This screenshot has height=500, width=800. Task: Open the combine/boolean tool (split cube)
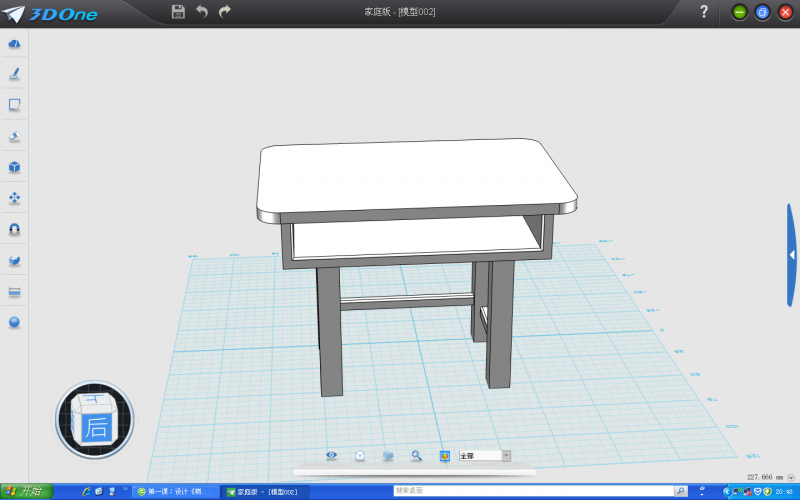pyautogui.click(x=14, y=260)
